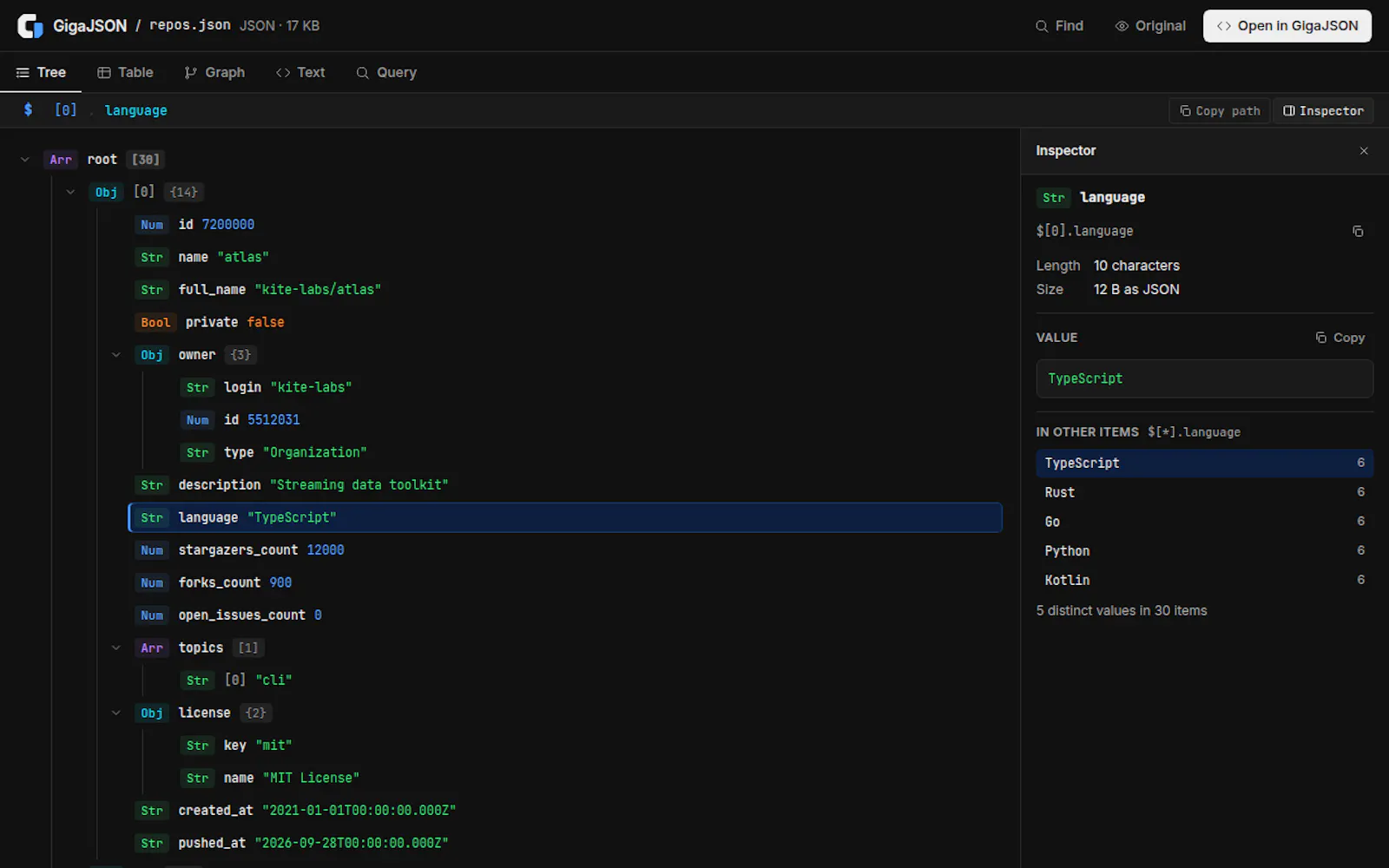Screen dimensions: 1389x868
Task: Collapse the [0] object chevron
Action: [70, 193]
